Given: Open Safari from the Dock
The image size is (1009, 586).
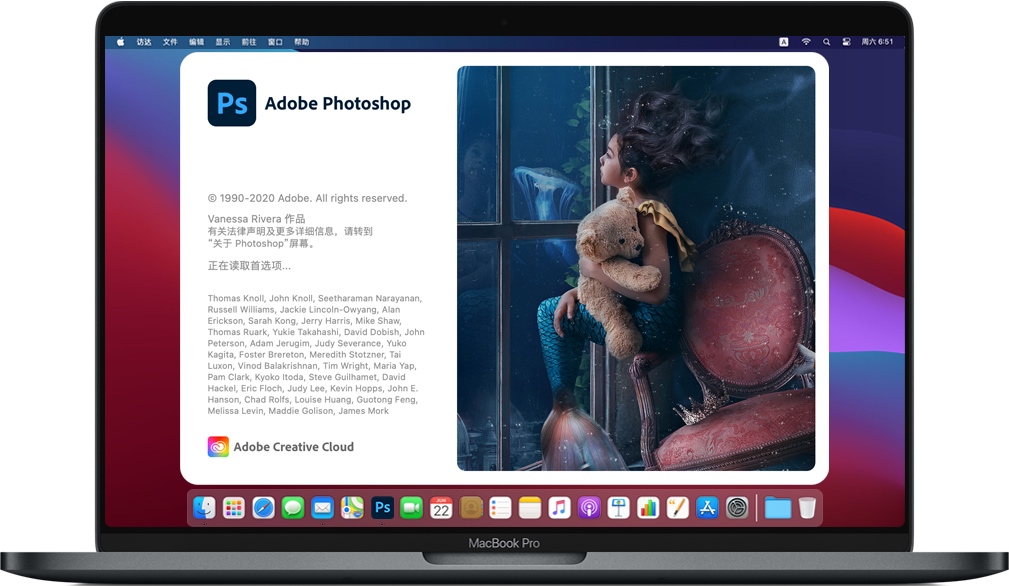Looking at the screenshot, I should (263, 507).
